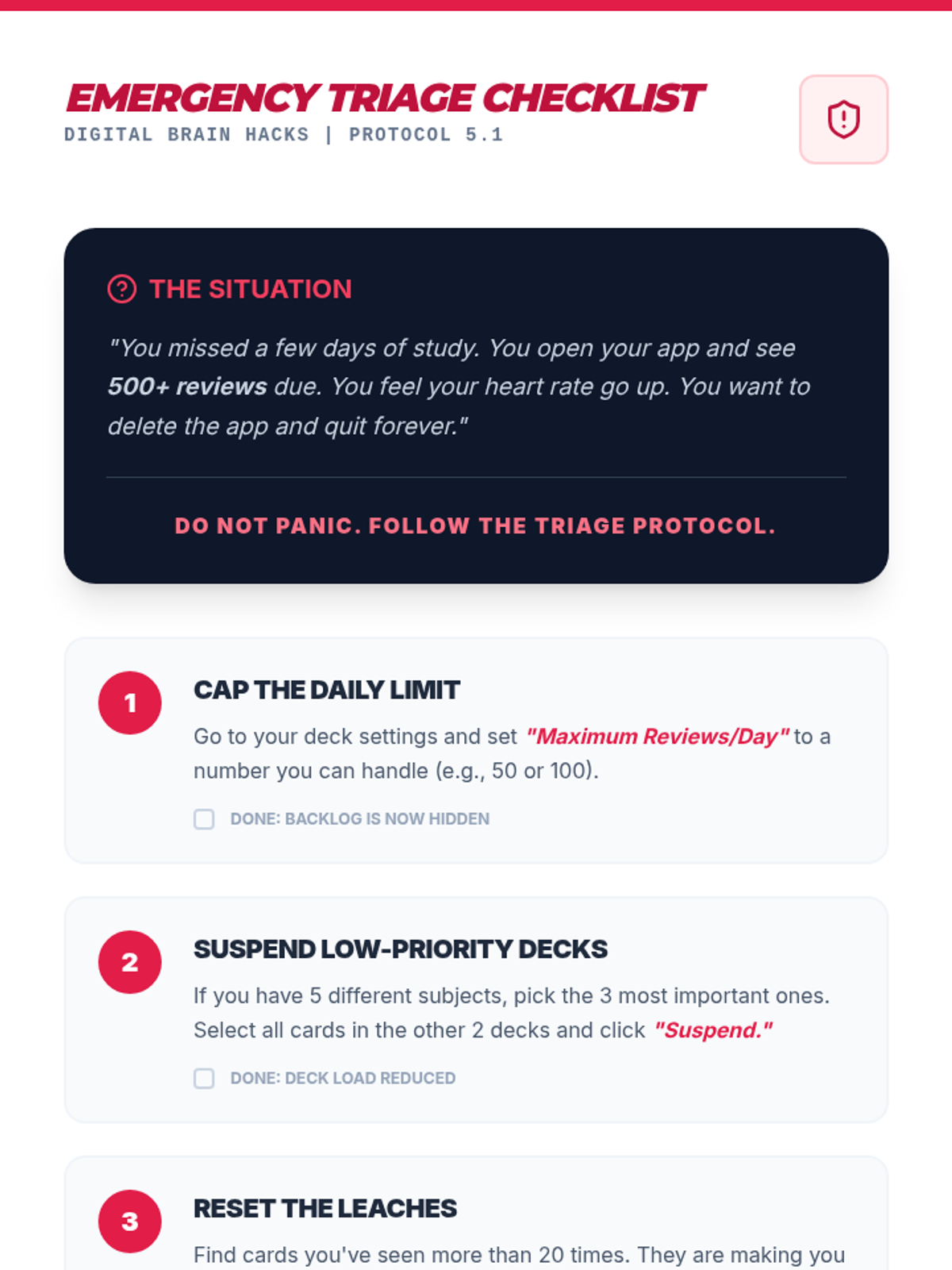The image size is (952, 1270).
Task: Click the red step 1 circle
Action: click(x=130, y=702)
